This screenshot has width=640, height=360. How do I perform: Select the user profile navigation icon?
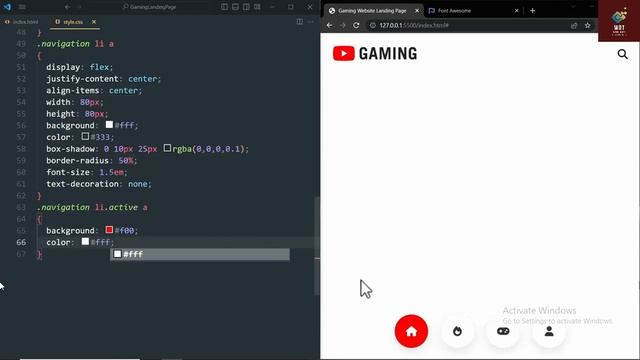(549, 331)
